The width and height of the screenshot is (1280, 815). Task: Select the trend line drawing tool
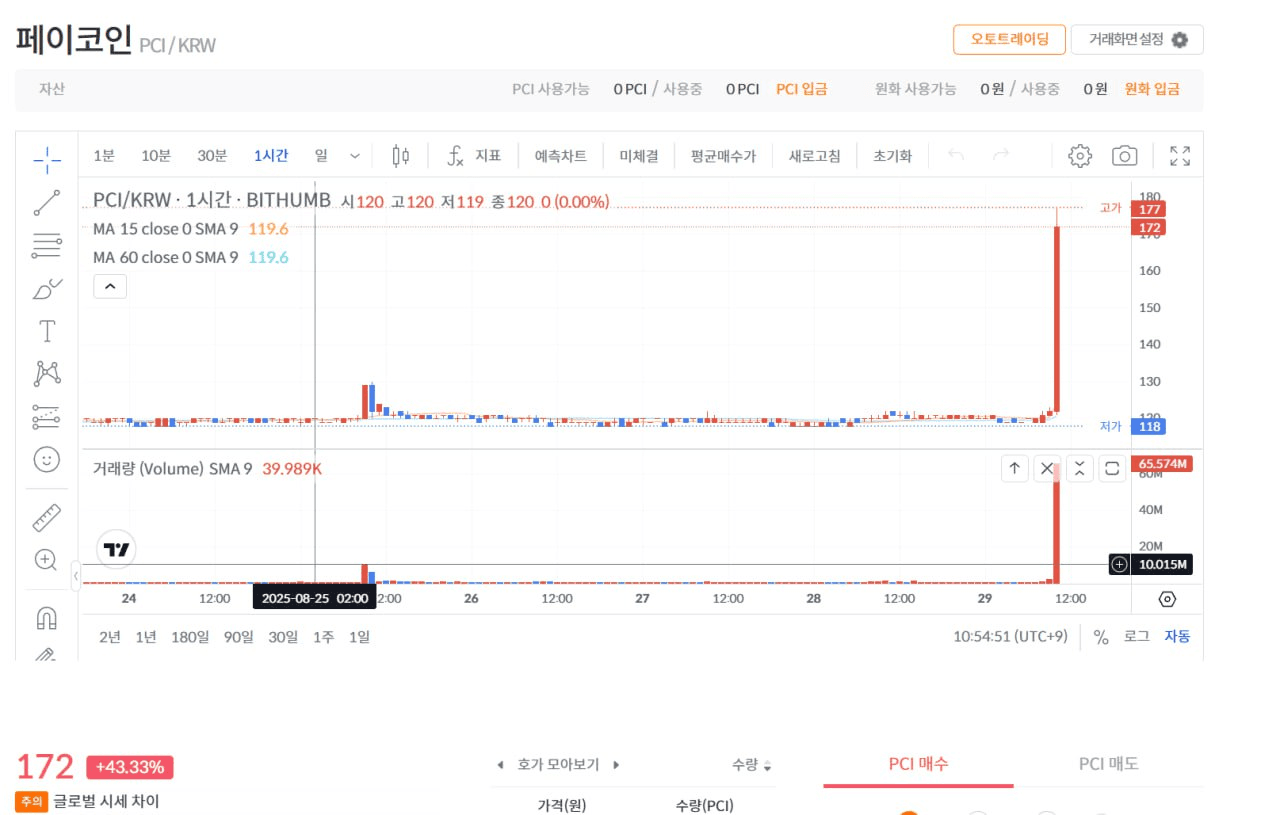click(x=47, y=203)
